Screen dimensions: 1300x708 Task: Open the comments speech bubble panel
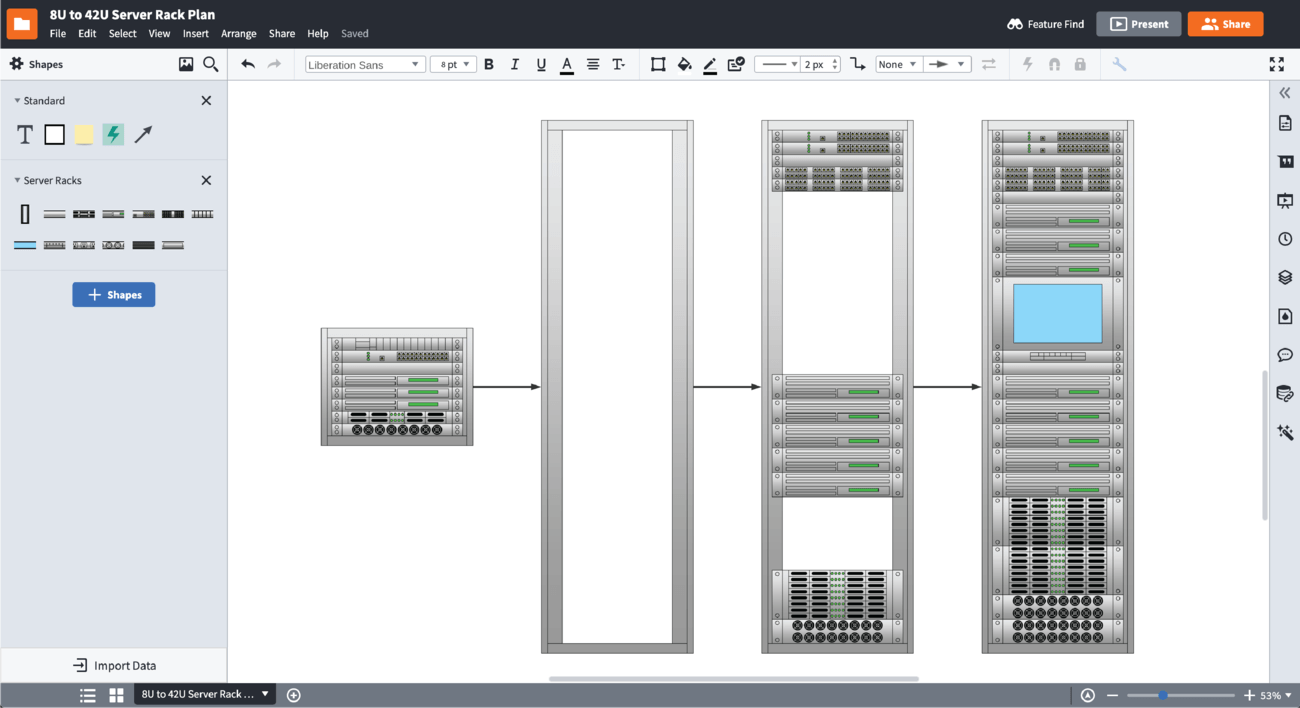(x=1285, y=355)
